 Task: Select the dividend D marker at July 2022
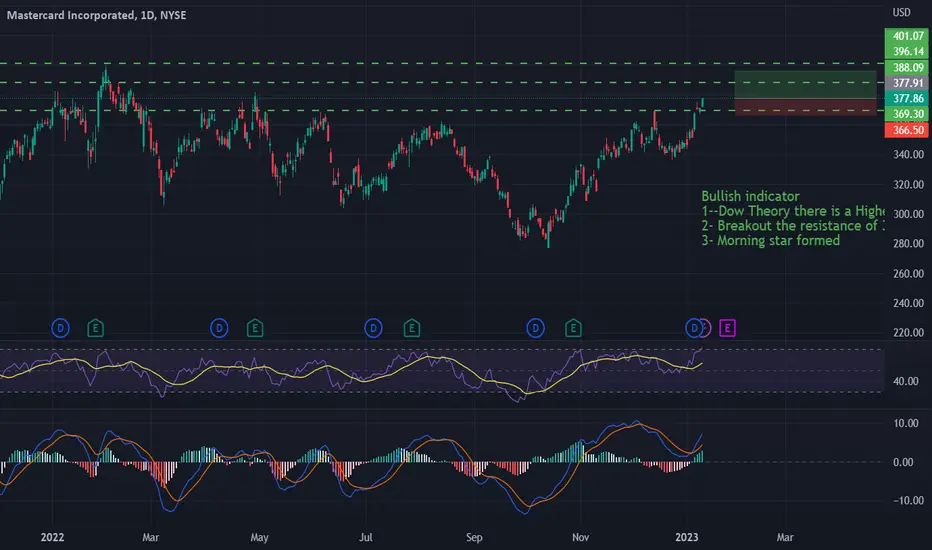point(373,328)
